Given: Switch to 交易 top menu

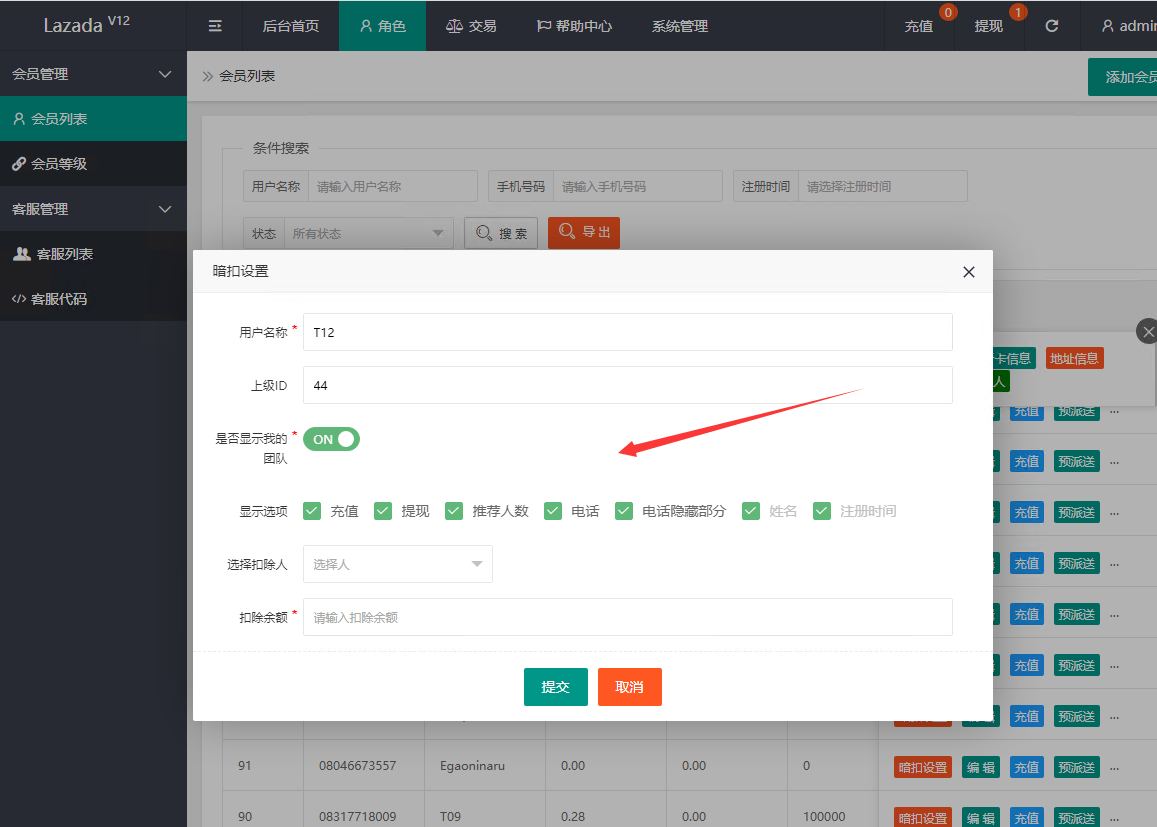Looking at the screenshot, I should point(471,26).
